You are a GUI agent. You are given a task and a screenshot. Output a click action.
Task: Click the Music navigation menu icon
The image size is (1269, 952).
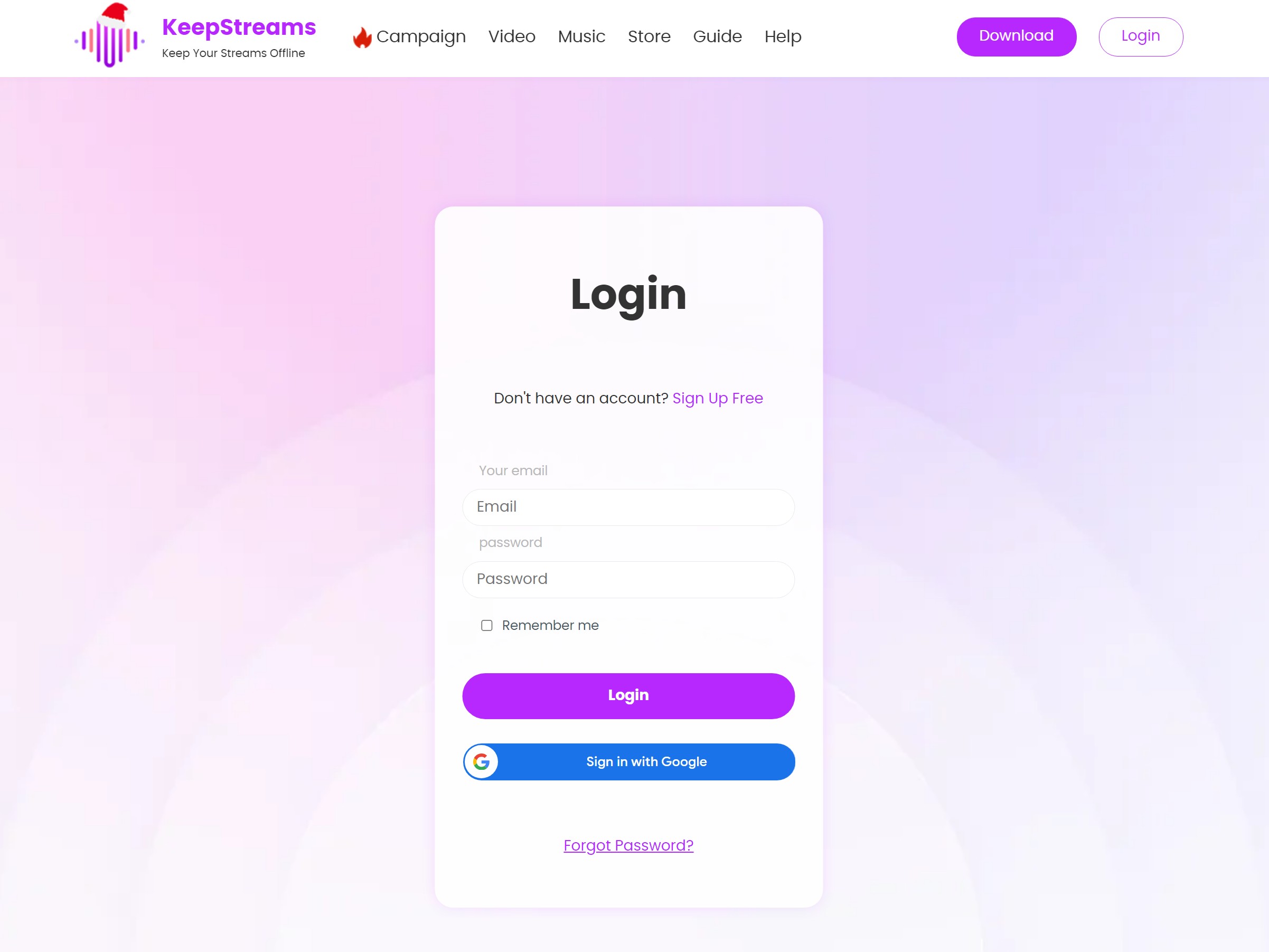pos(581,36)
